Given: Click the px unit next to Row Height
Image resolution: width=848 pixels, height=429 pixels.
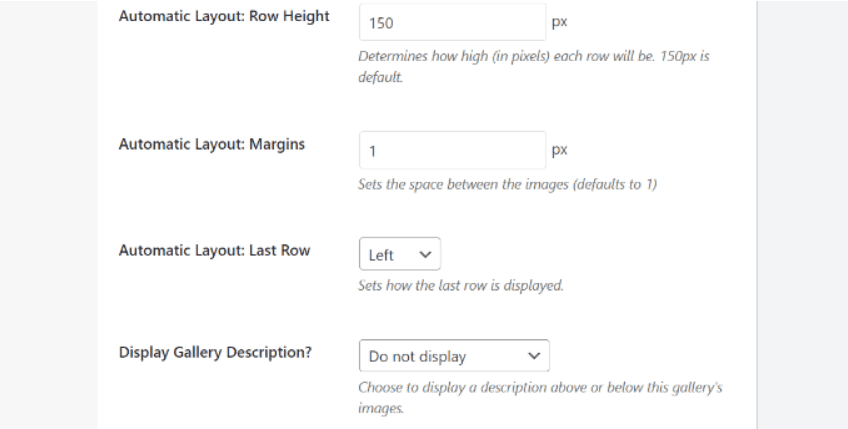Looking at the screenshot, I should [559, 21].
